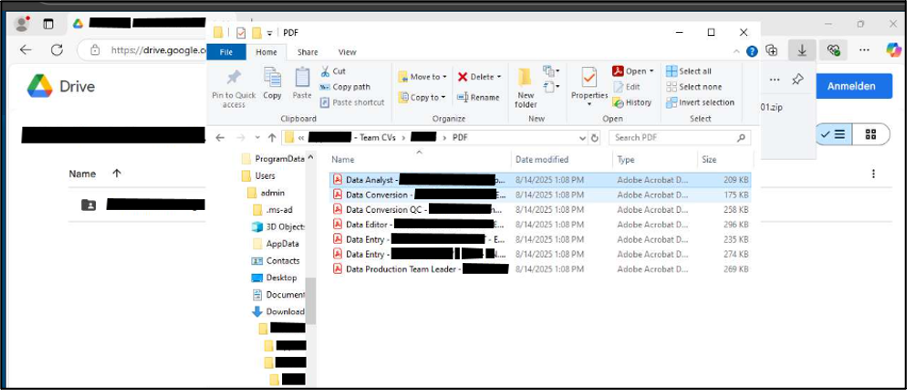The width and height of the screenshot is (908, 390).
Task: Click the Date modified column header
Action: pyautogui.click(x=542, y=159)
